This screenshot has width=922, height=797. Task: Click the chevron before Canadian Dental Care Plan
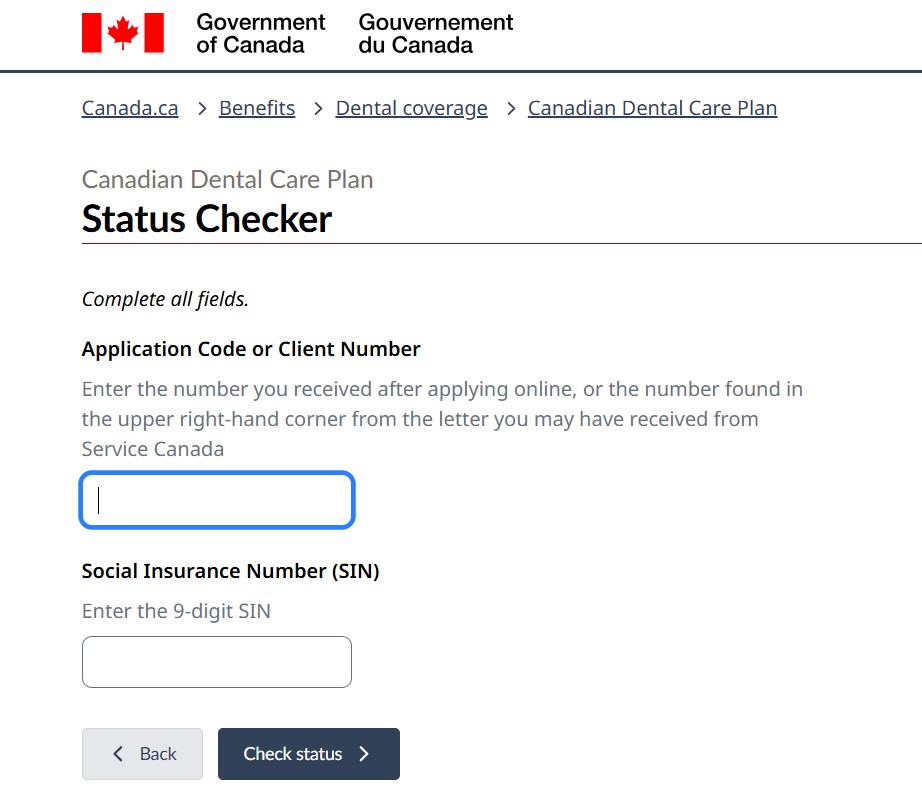(511, 109)
